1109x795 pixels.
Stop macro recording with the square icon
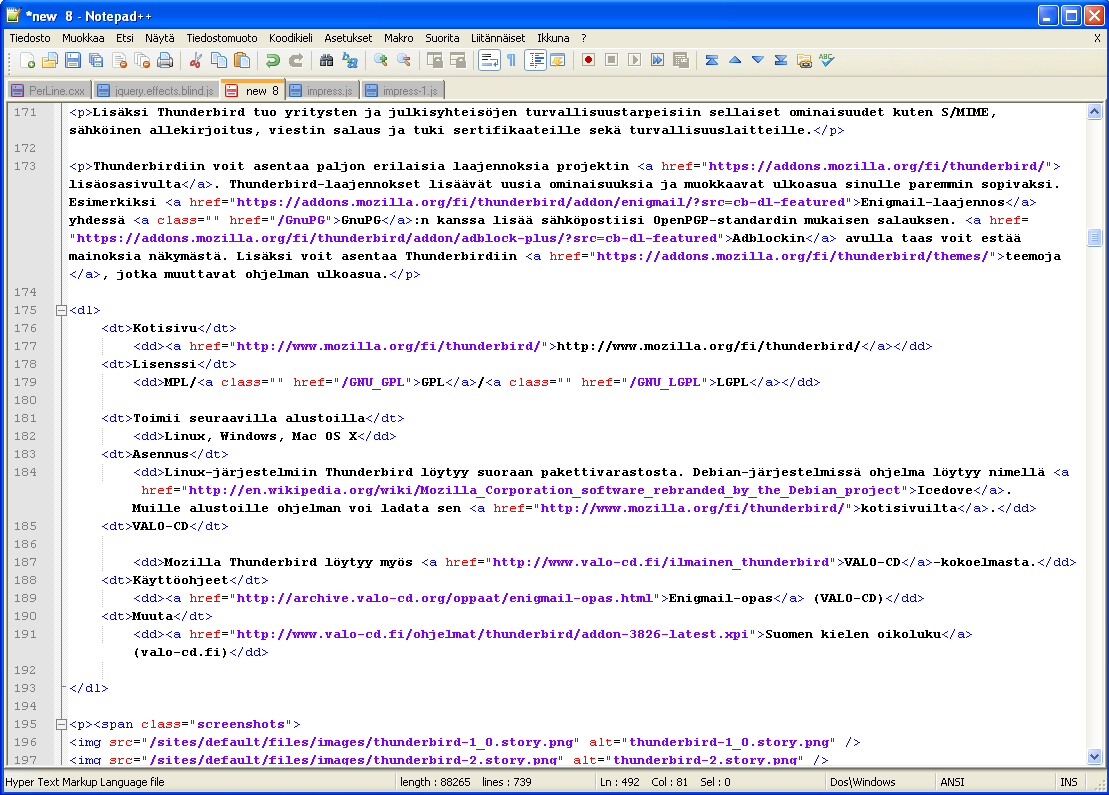(x=612, y=61)
